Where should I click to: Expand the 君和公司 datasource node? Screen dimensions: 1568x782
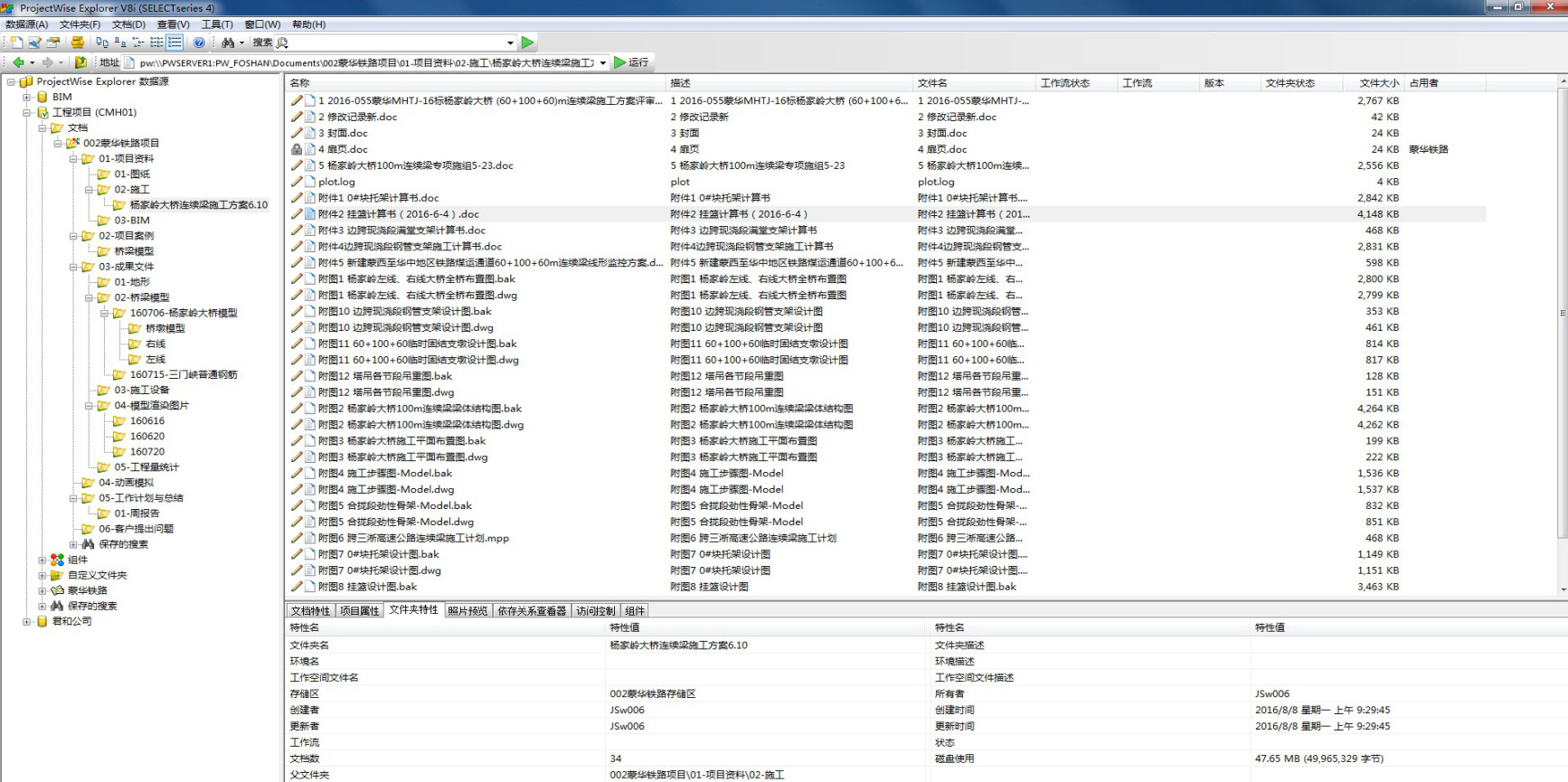pyautogui.click(x=26, y=621)
